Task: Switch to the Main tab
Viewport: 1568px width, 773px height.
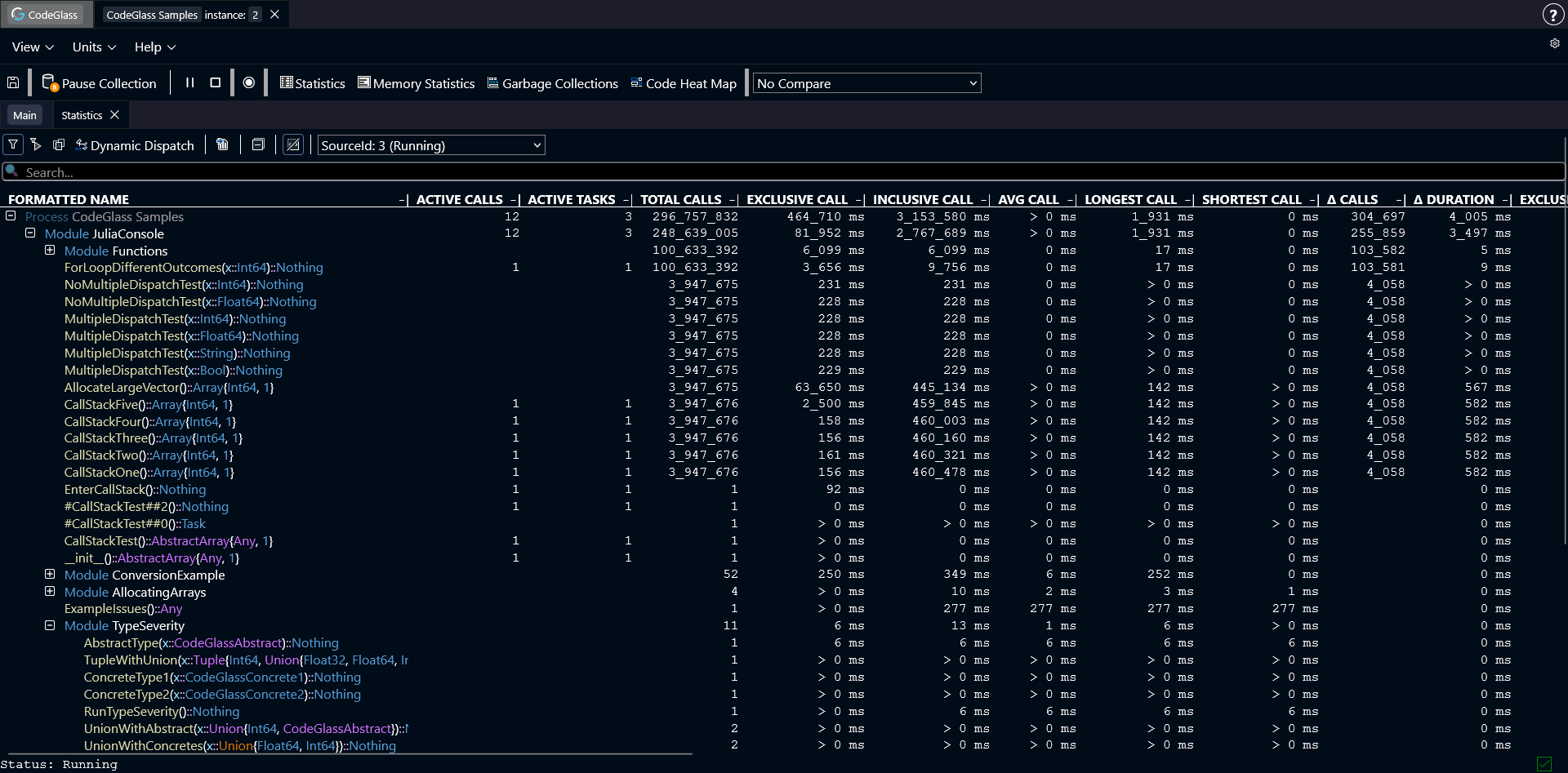Action: pos(24,115)
